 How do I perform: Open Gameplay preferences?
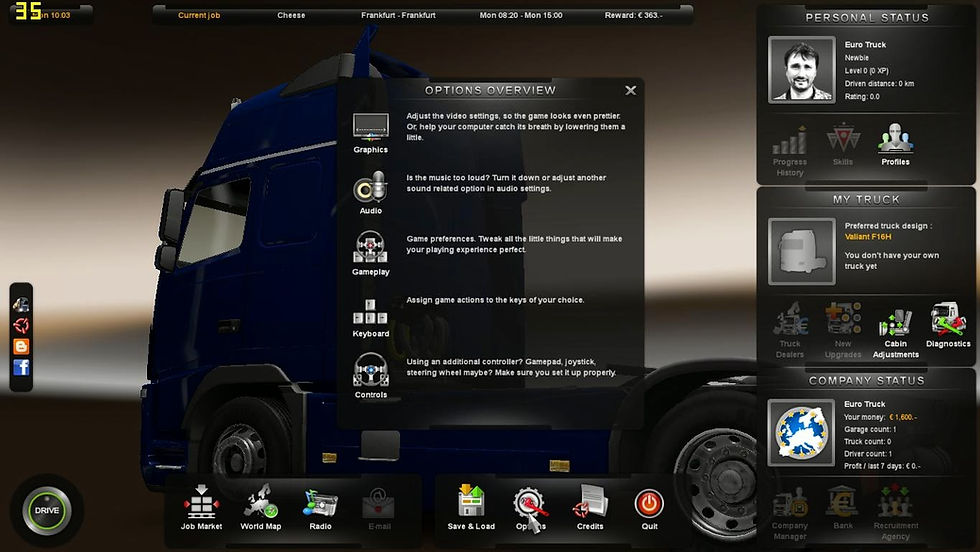(371, 254)
